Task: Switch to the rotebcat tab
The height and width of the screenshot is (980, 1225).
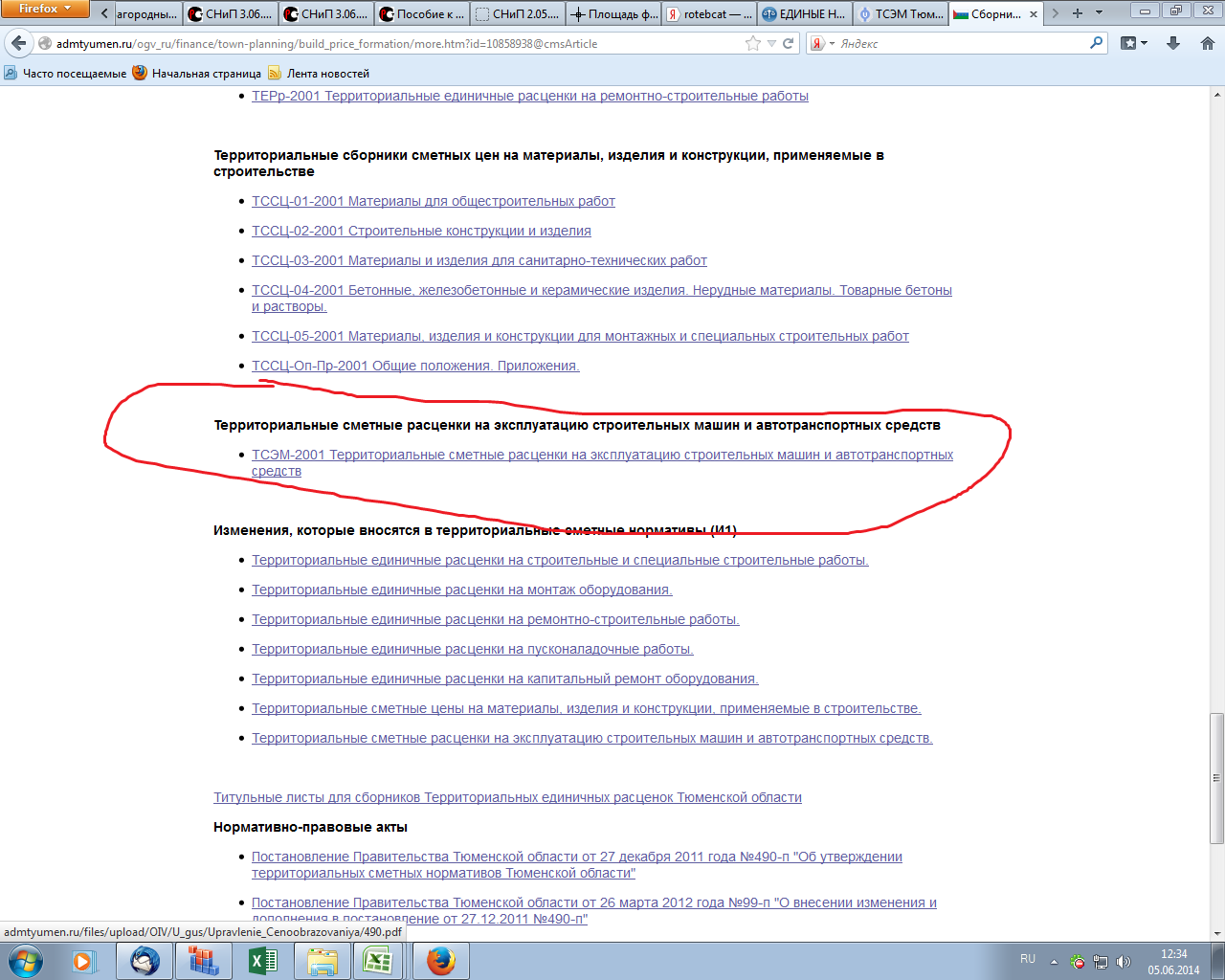Action: point(709,14)
